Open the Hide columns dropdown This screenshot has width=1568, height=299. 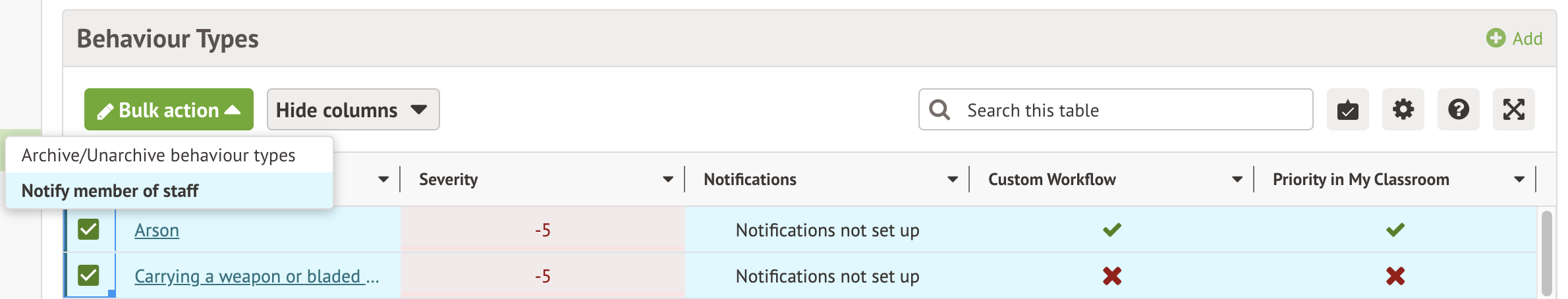point(352,109)
